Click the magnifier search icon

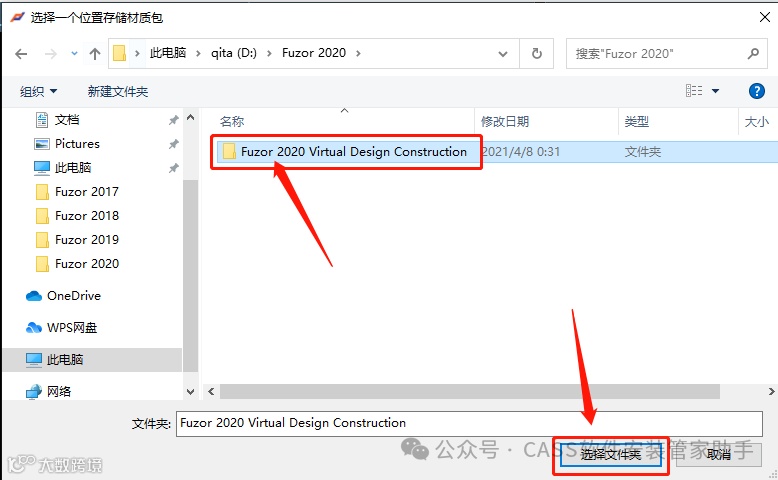click(x=753, y=53)
